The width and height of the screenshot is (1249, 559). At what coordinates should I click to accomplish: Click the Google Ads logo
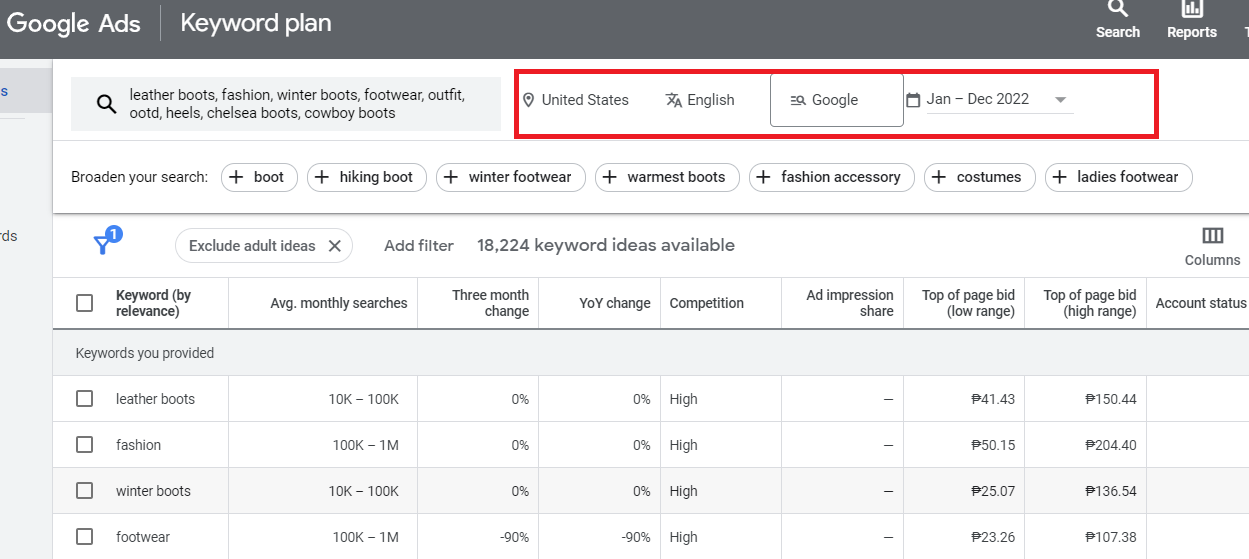[73, 23]
